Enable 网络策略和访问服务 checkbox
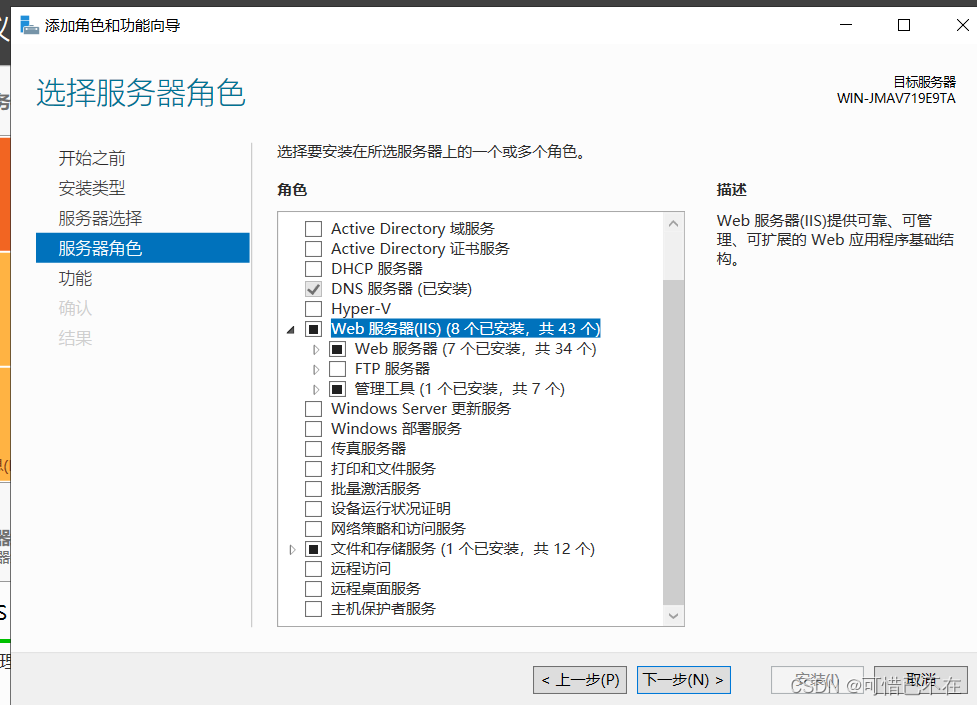Image resolution: width=977 pixels, height=705 pixels. point(313,529)
